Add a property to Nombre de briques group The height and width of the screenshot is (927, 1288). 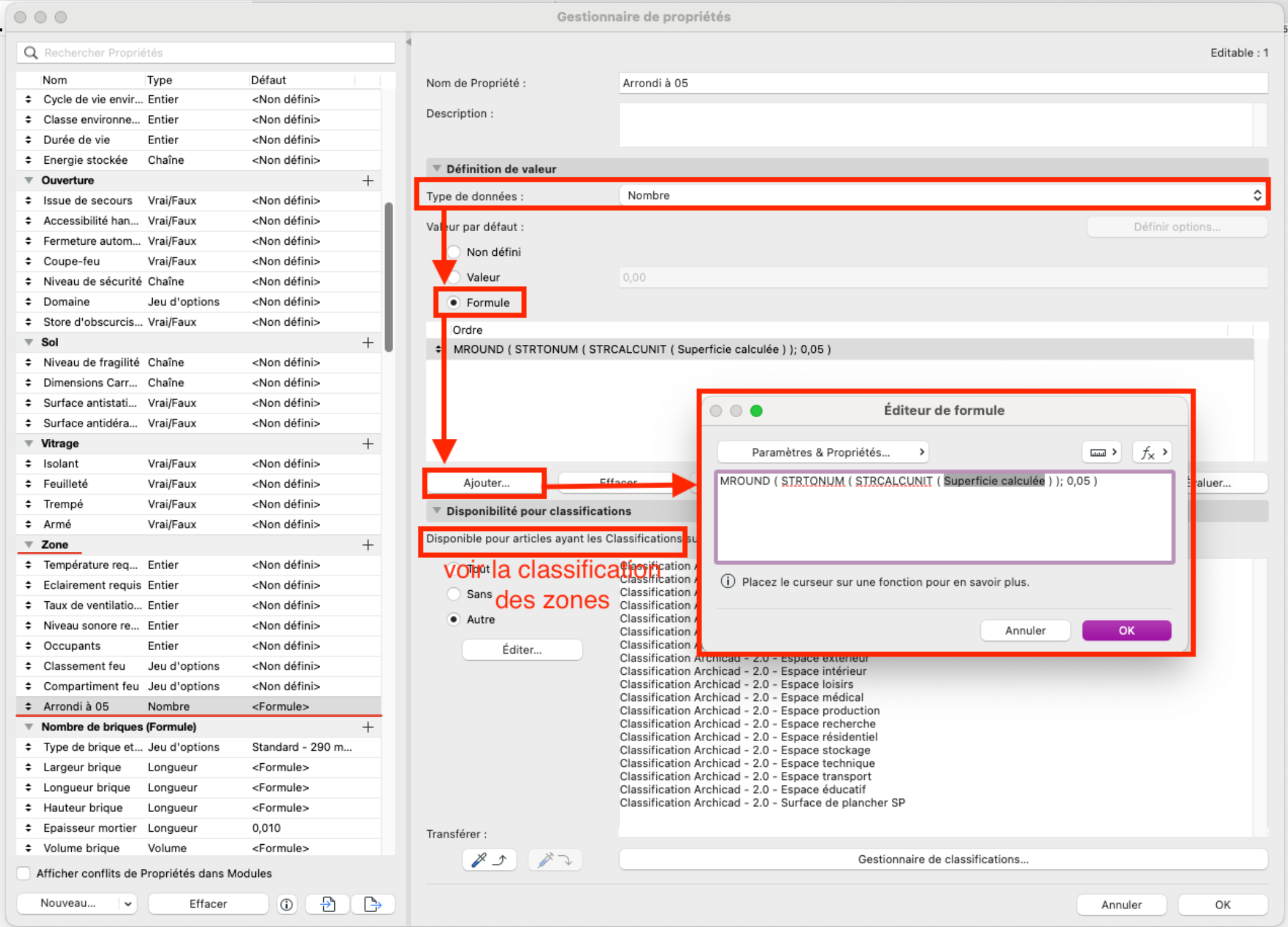[368, 727]
